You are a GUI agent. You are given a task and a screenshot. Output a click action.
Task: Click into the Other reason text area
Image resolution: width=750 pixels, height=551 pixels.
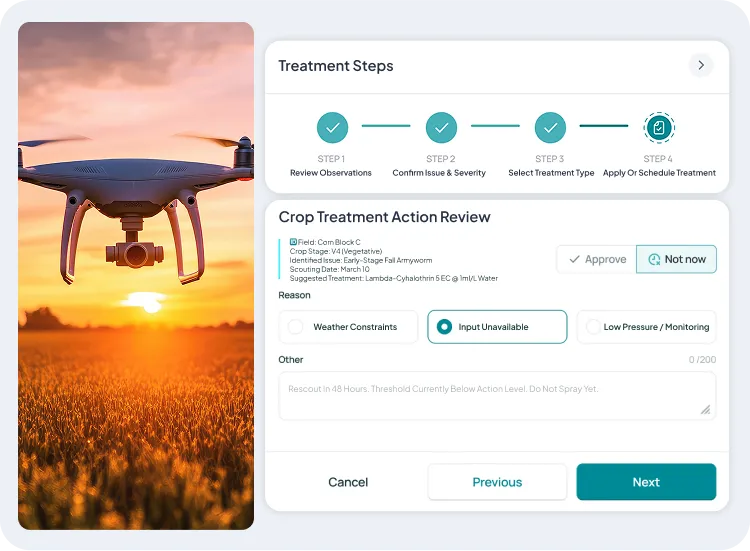[x=497, y=396]
